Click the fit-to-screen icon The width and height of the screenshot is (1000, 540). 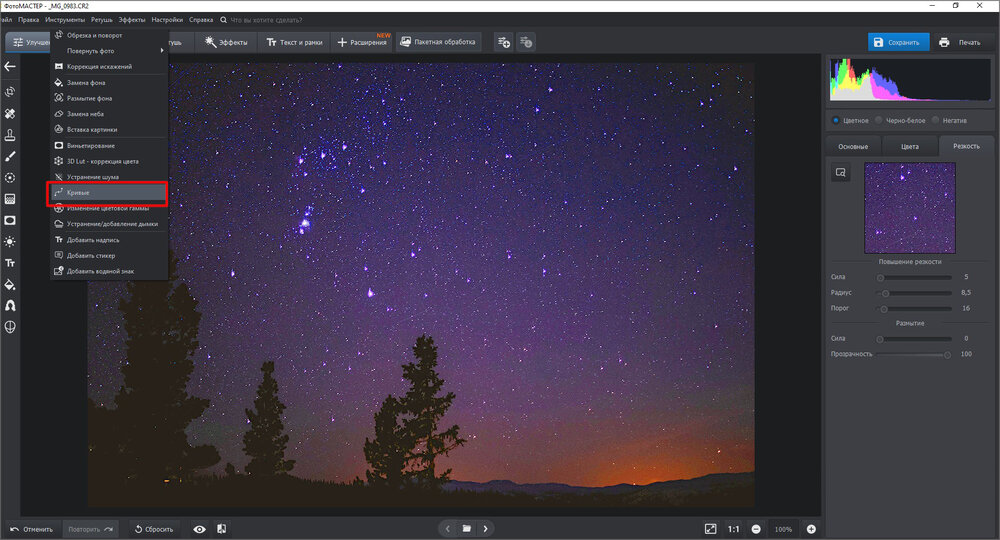pos(710,529)
